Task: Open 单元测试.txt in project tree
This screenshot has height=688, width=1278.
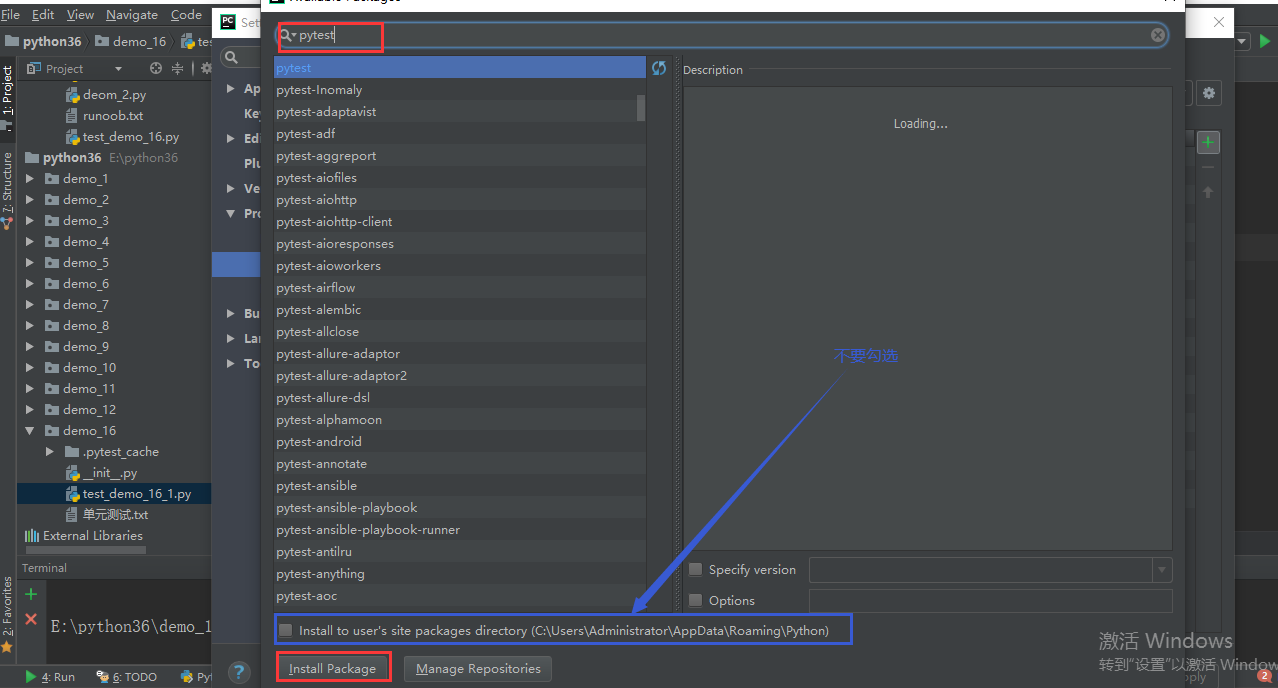Action: pos(106,515)
